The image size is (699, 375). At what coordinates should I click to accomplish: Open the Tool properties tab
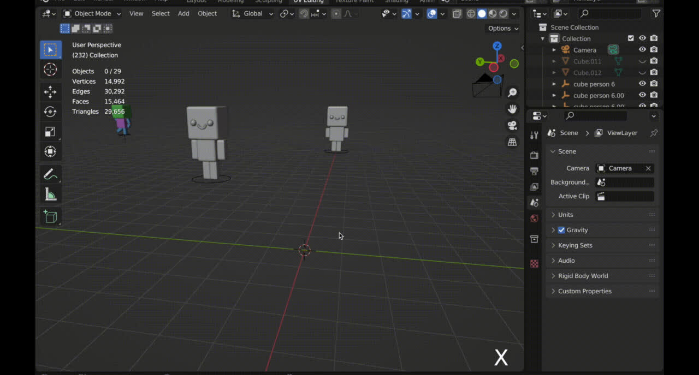coord(534,135)
